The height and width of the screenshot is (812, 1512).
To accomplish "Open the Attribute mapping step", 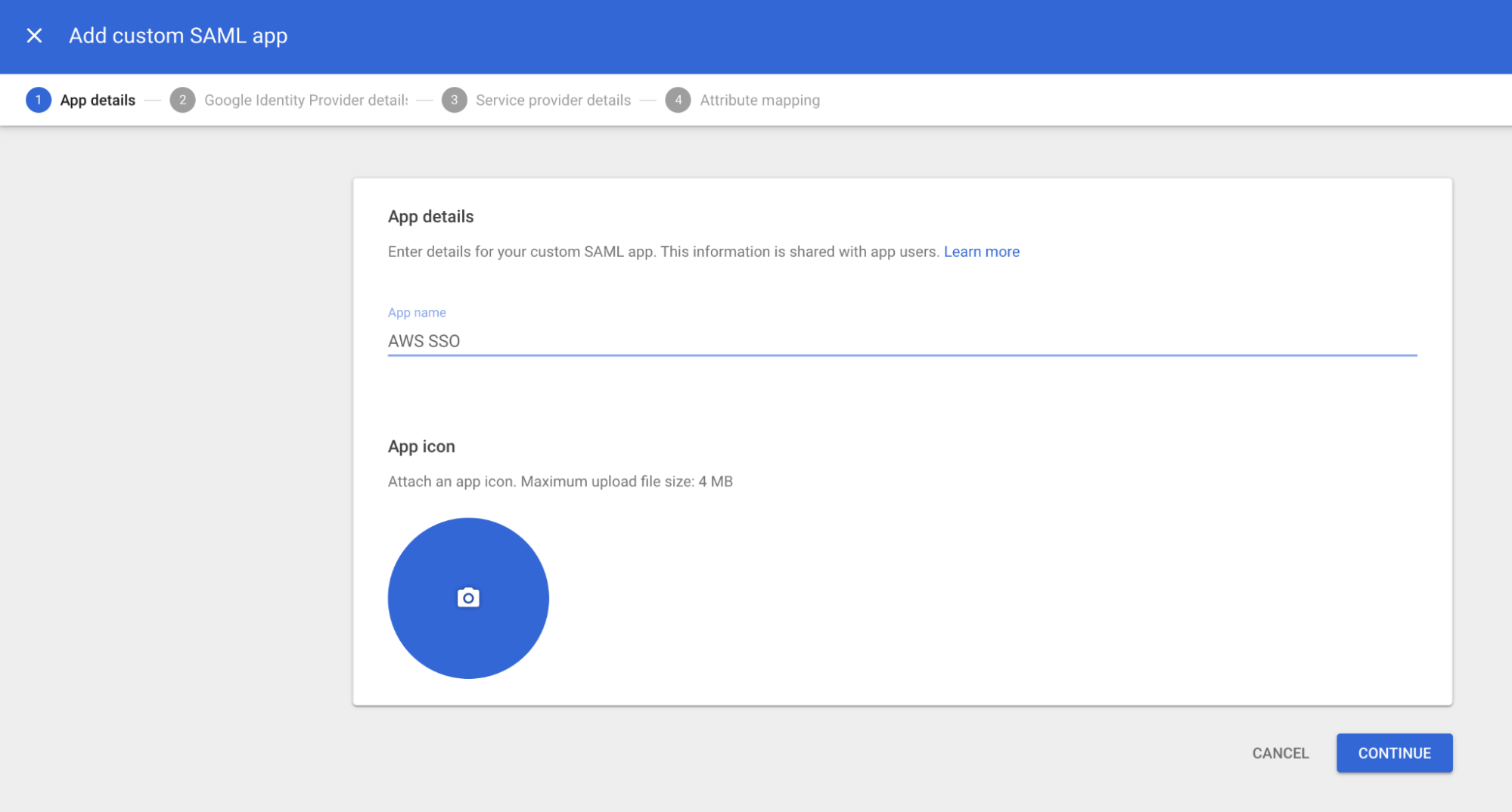I will [x=759, y=100].
